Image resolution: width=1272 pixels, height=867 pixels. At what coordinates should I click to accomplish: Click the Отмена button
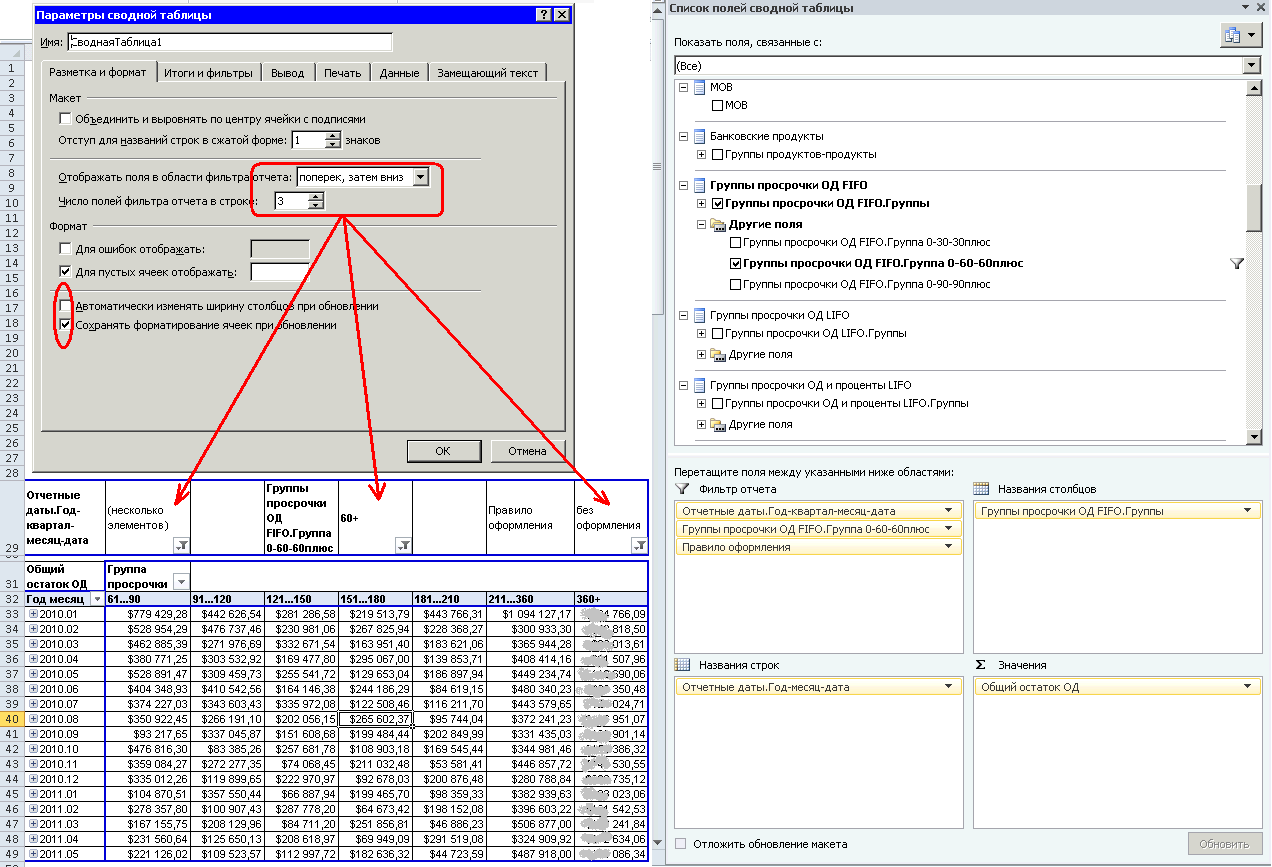click(527, 451)
